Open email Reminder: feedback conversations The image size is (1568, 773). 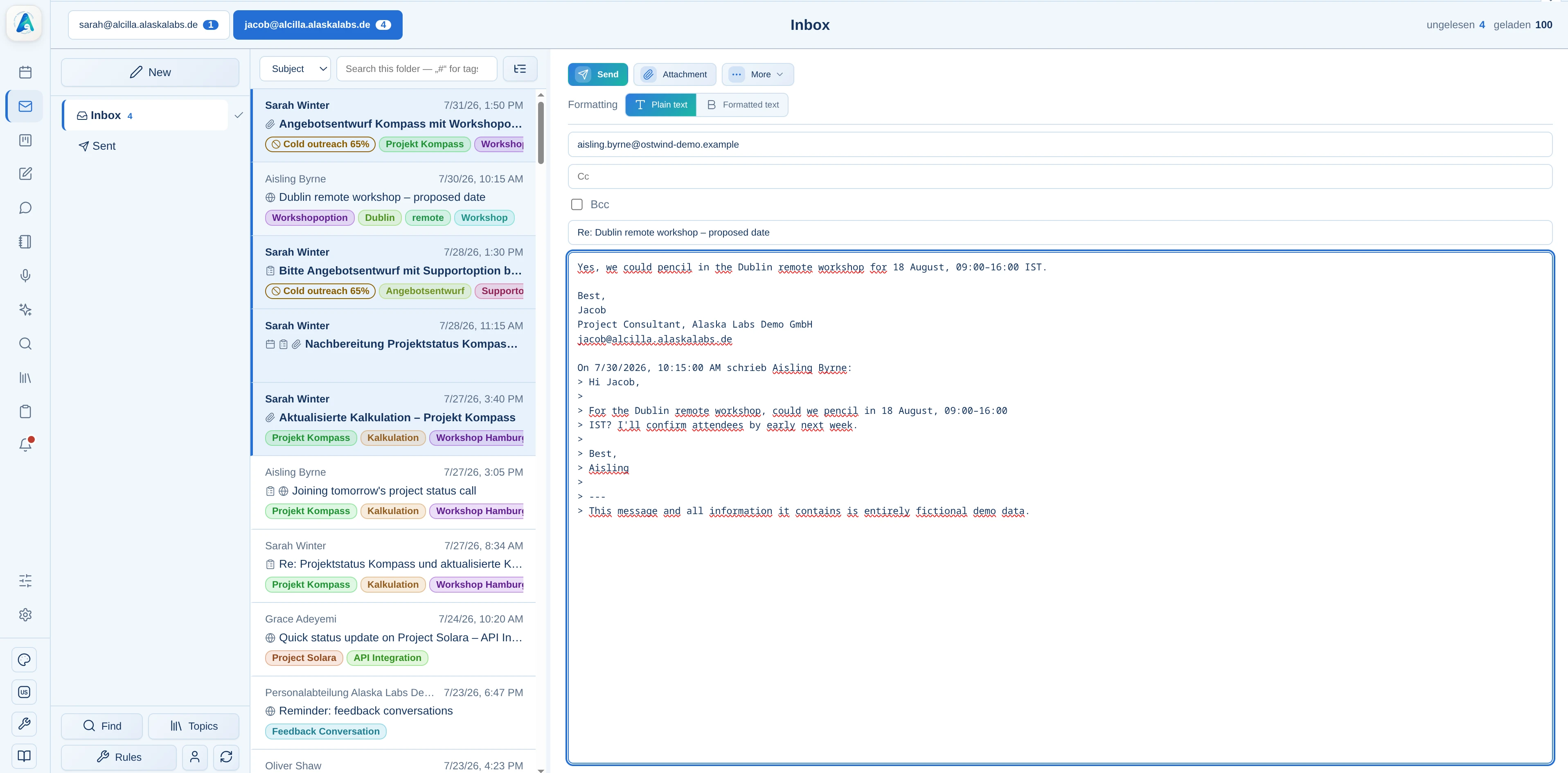pyautogui.click(x=393, y=713)
